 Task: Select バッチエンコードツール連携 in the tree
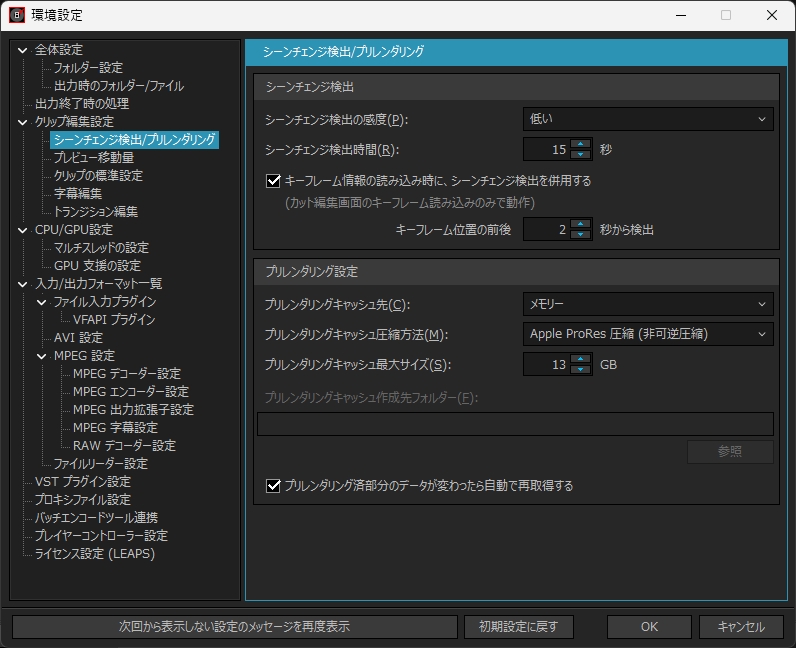point(96,518)
